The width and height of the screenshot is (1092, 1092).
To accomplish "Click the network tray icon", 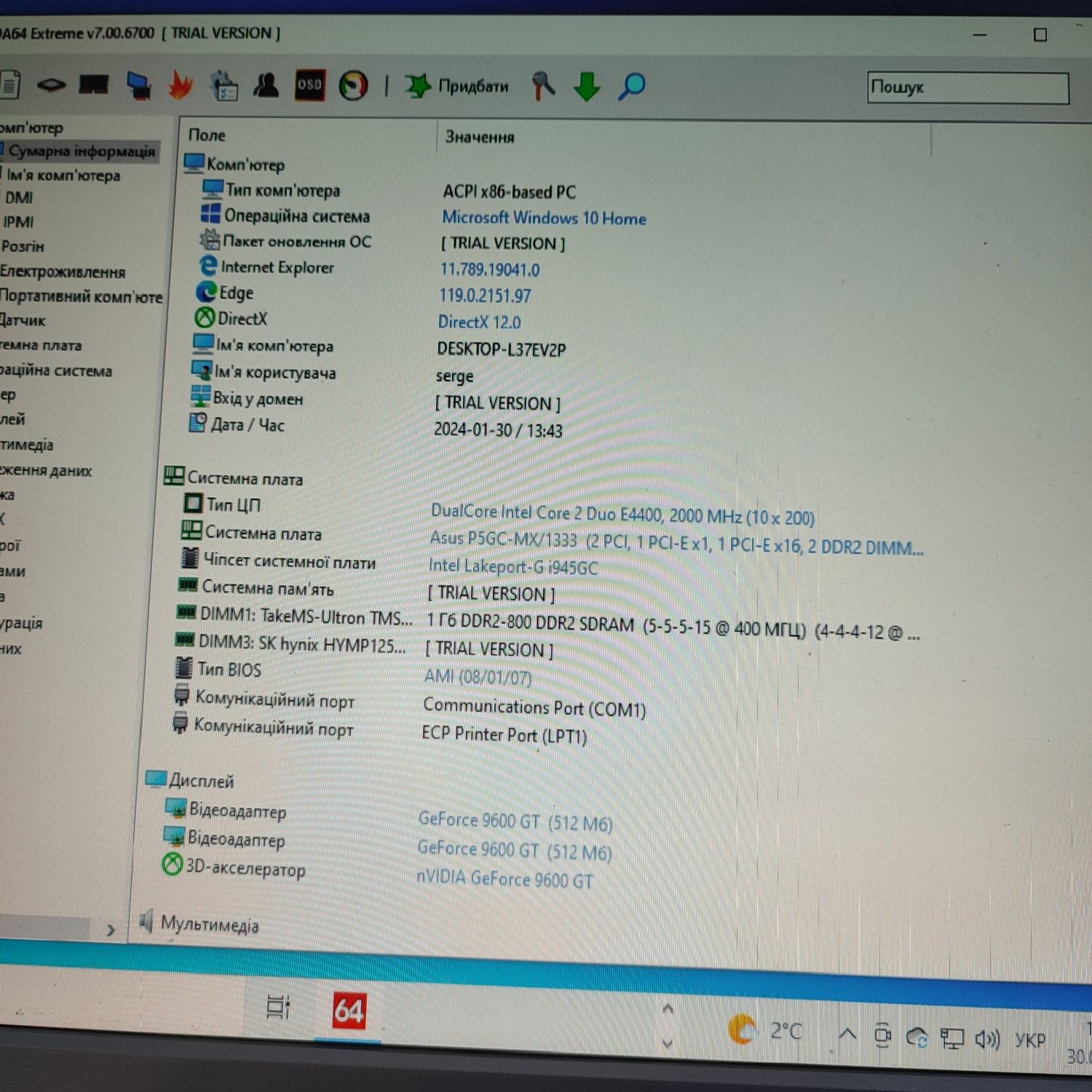I will coord(951,1037).
